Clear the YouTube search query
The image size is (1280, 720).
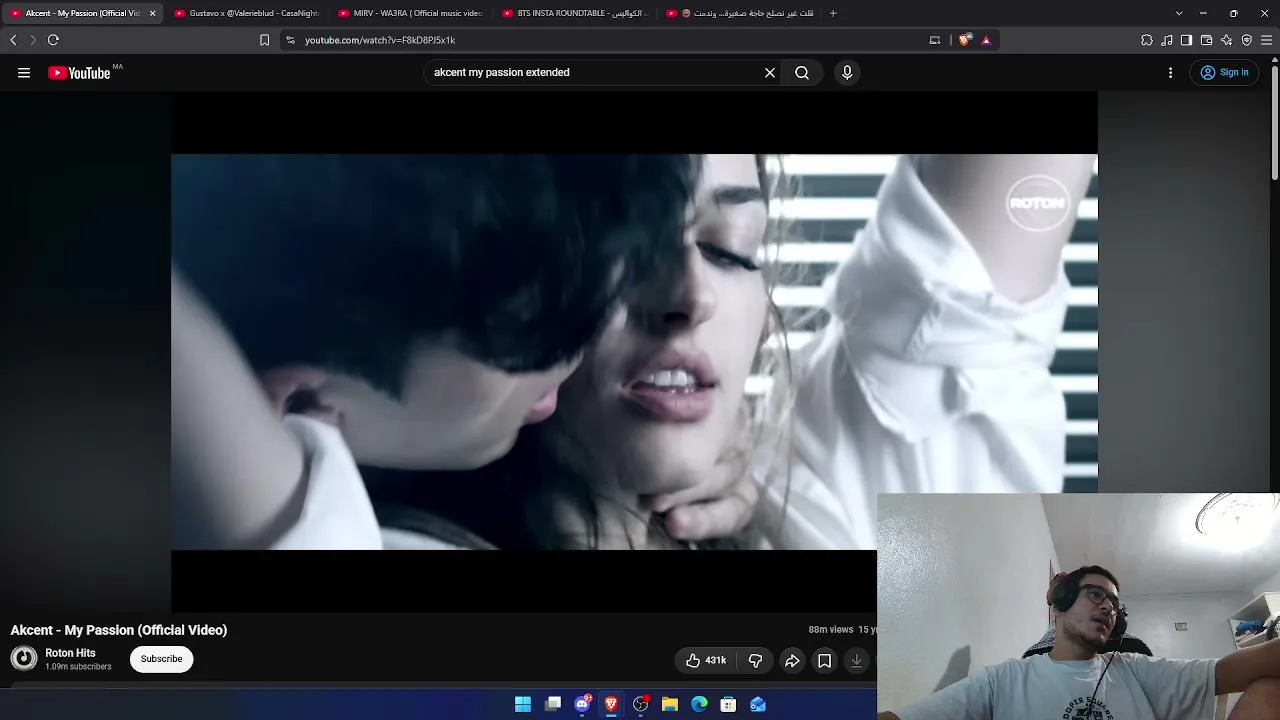pyautogui.click(x=770, y=72)
